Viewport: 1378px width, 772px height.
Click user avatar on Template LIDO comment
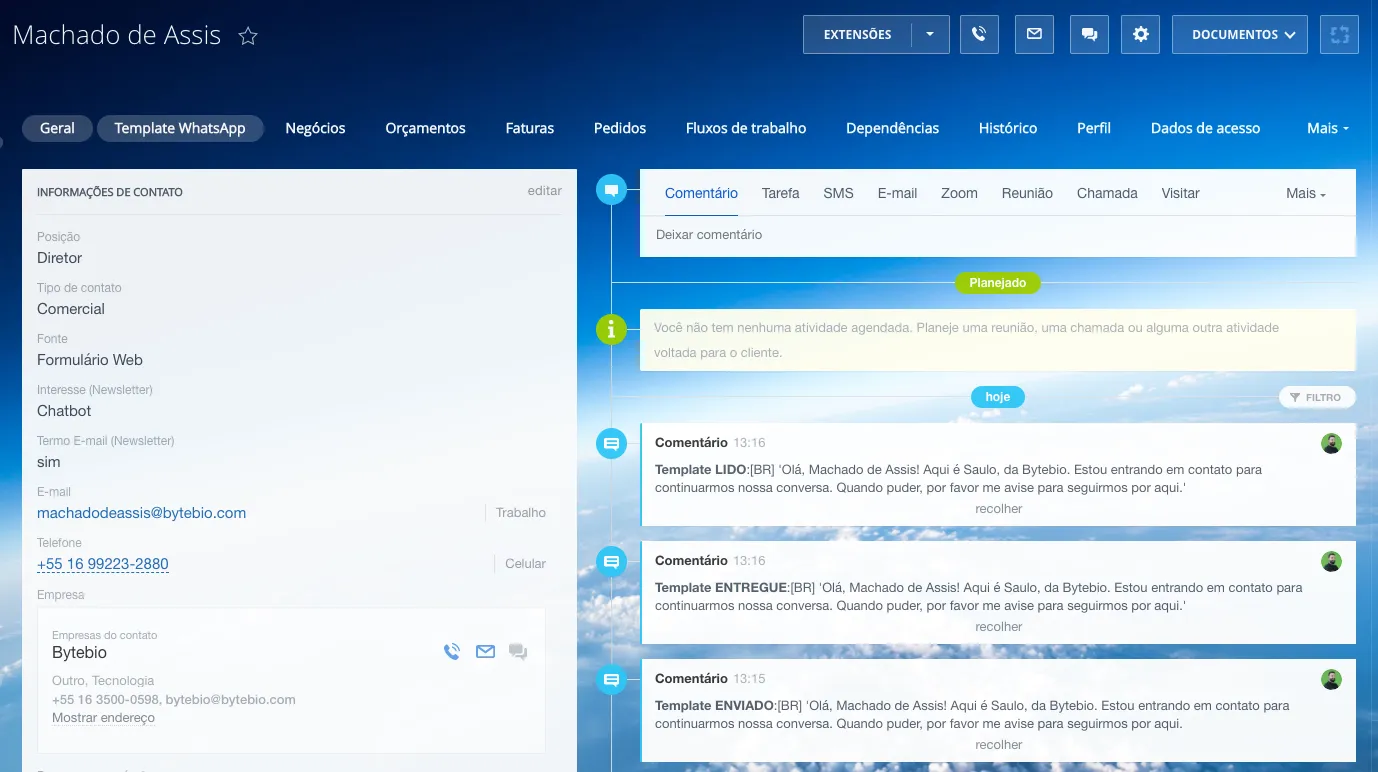[1331, 443]
